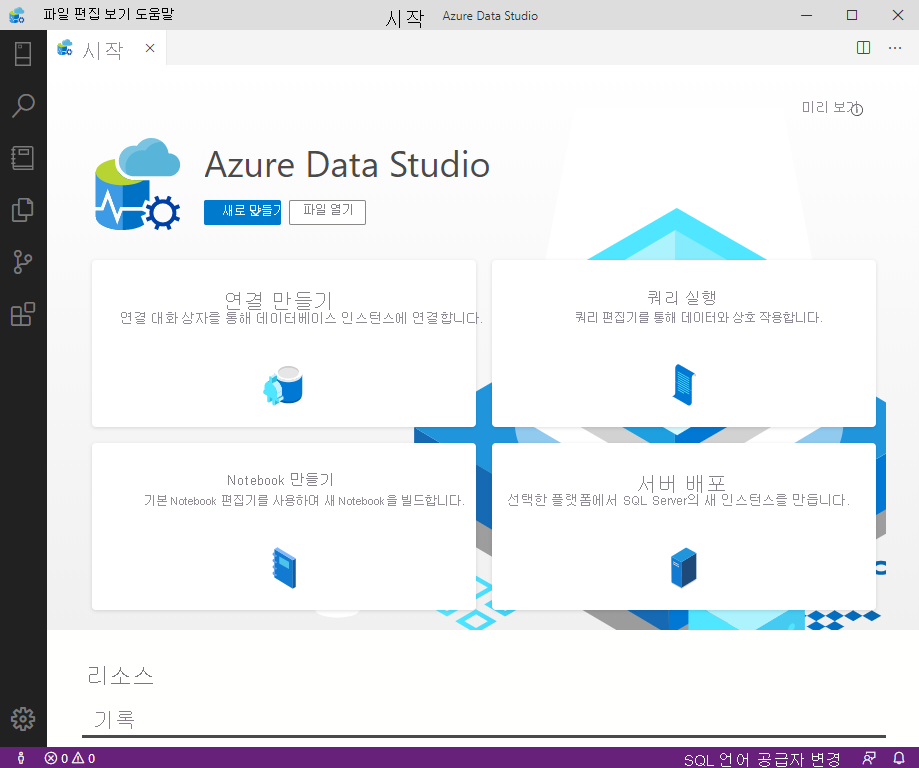
Task: Click the query document icon
Action: tap(683, 385)
